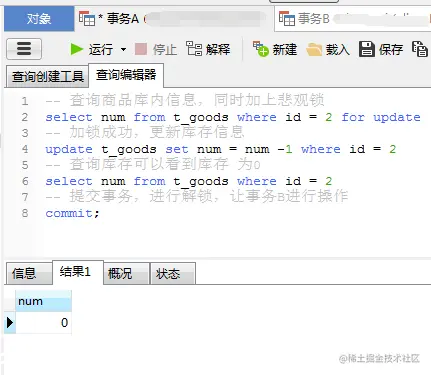
Task: Click the 'for update' select statement line
Action: [x=233, y=117]
